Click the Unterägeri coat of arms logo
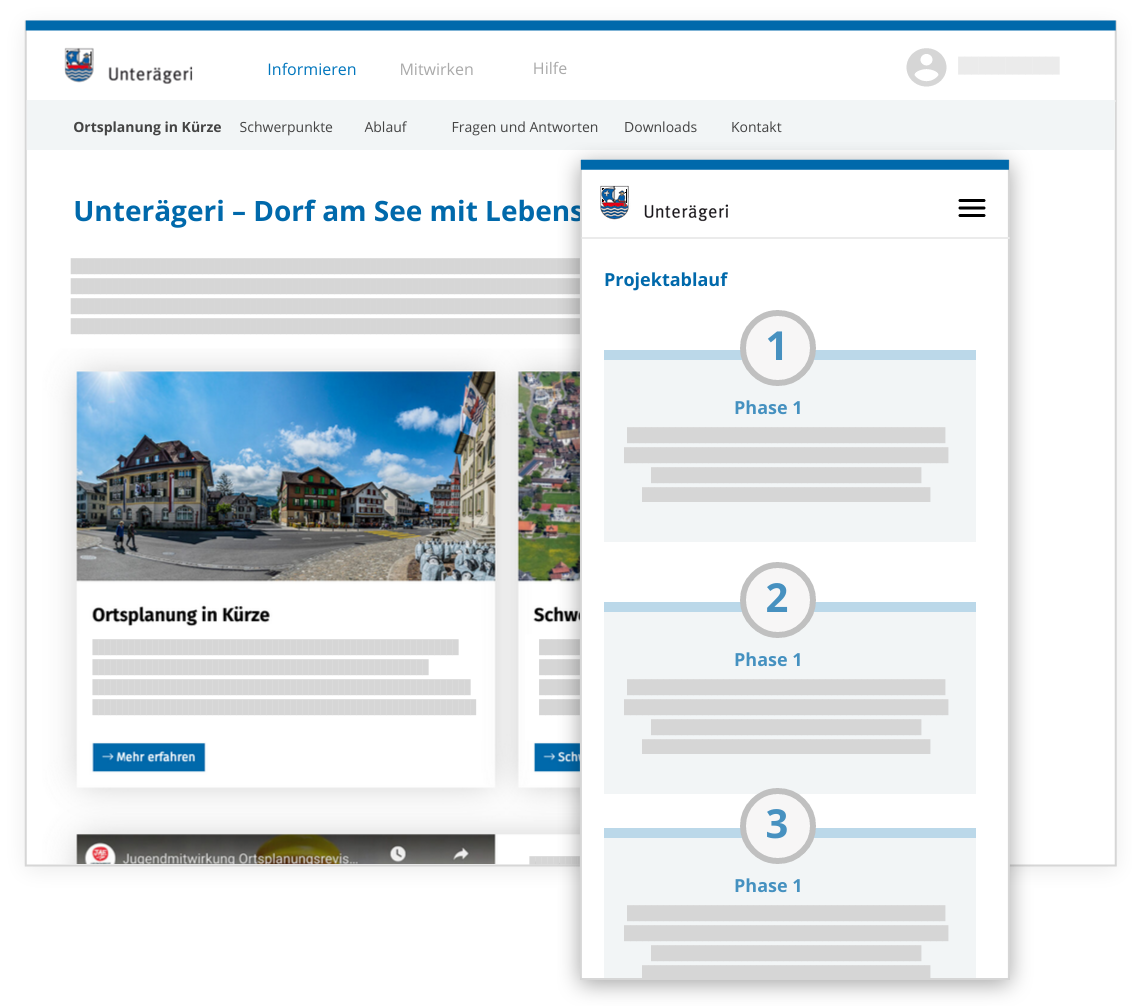This screenshot has height=1006, width=1132. coord(79,63)
